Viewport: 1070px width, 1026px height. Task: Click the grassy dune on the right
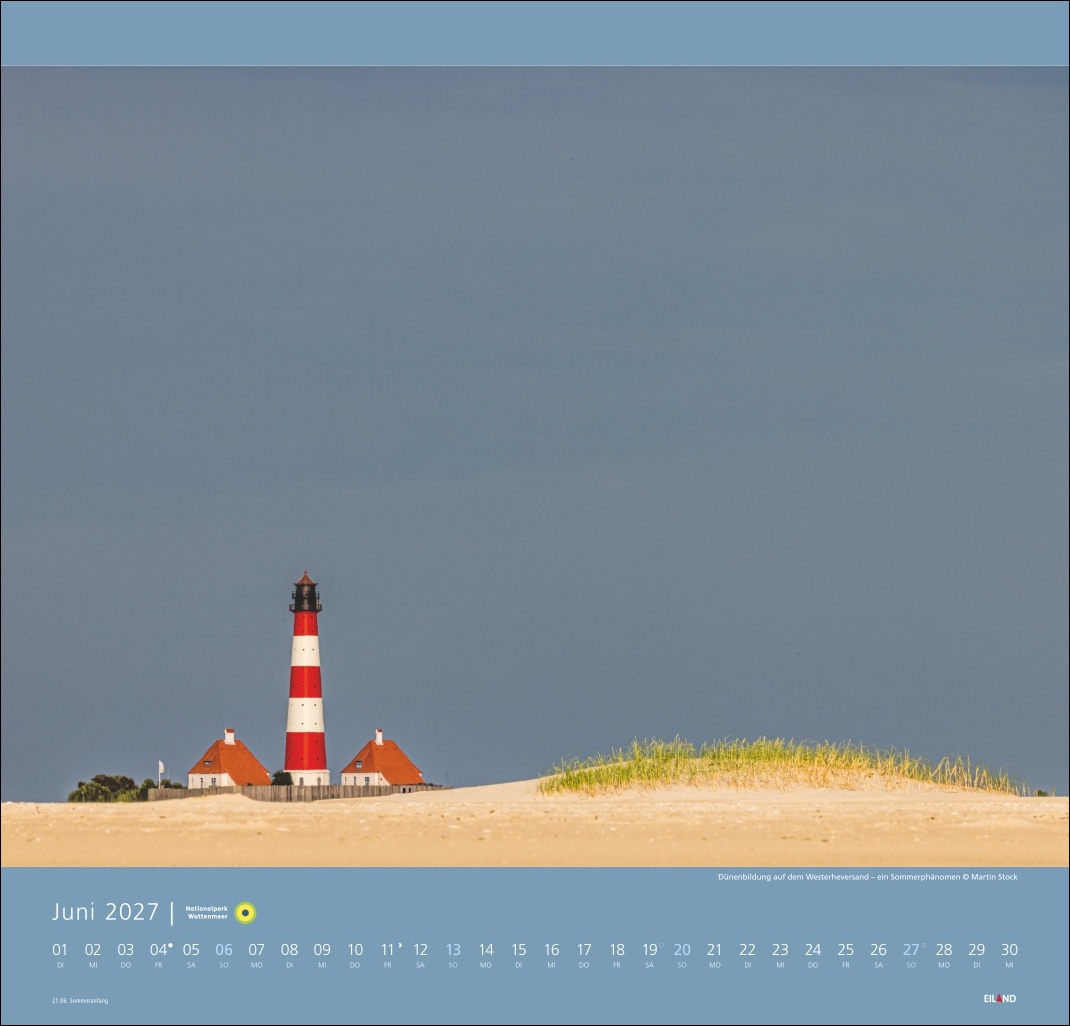pos(780,766)
